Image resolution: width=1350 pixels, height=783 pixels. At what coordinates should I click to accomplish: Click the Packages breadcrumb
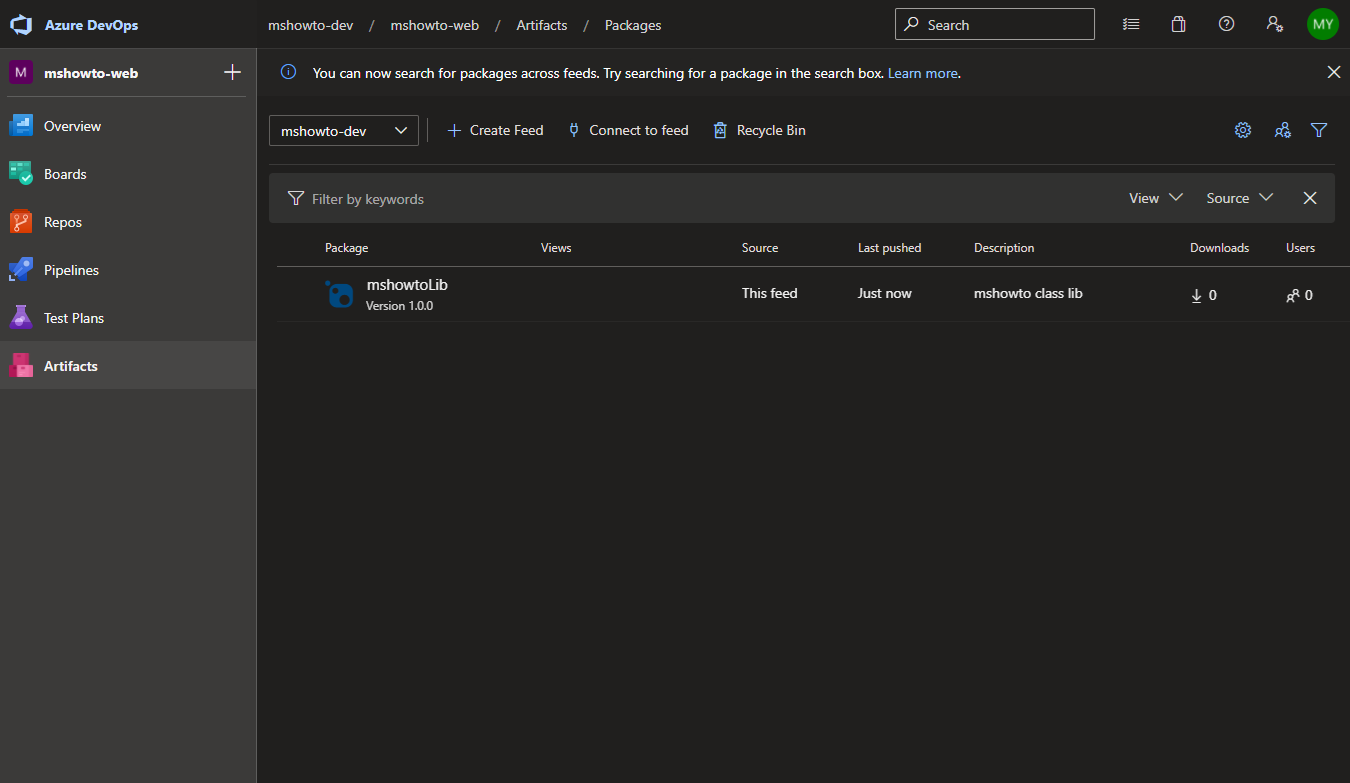pos(633,25)
